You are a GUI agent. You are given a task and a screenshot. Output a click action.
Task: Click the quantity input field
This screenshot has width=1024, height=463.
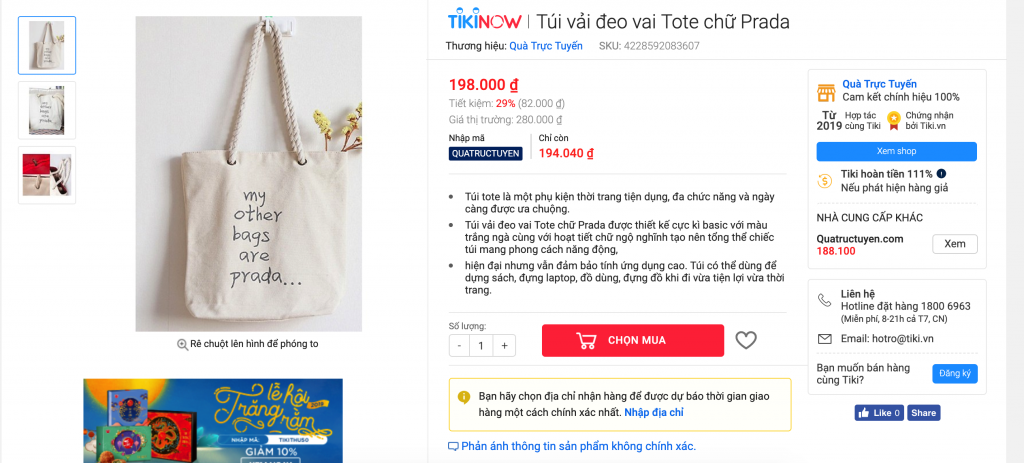click(481, 345)
